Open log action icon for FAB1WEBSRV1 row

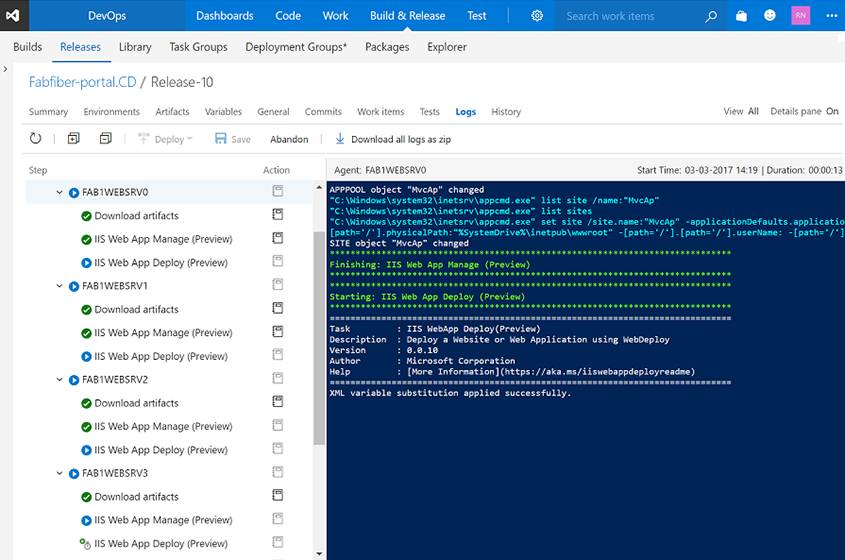278,284
